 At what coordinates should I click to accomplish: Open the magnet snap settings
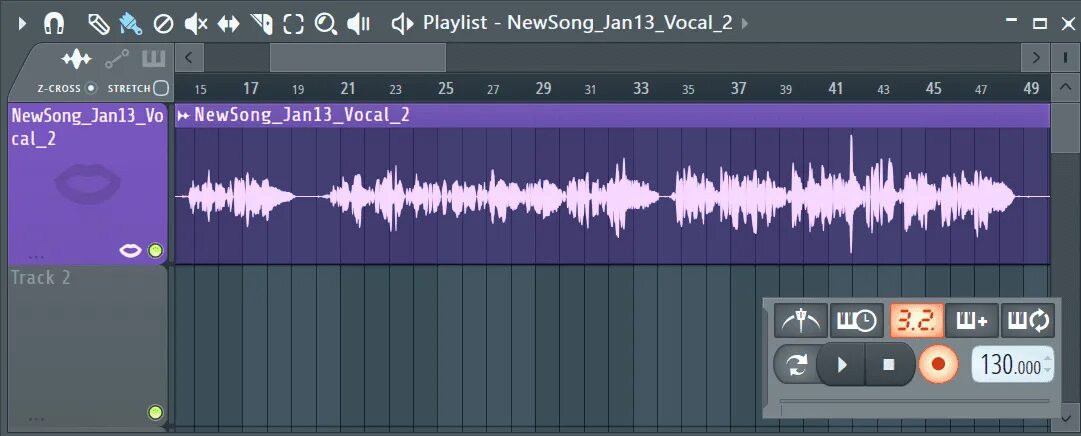click(54, 24)
